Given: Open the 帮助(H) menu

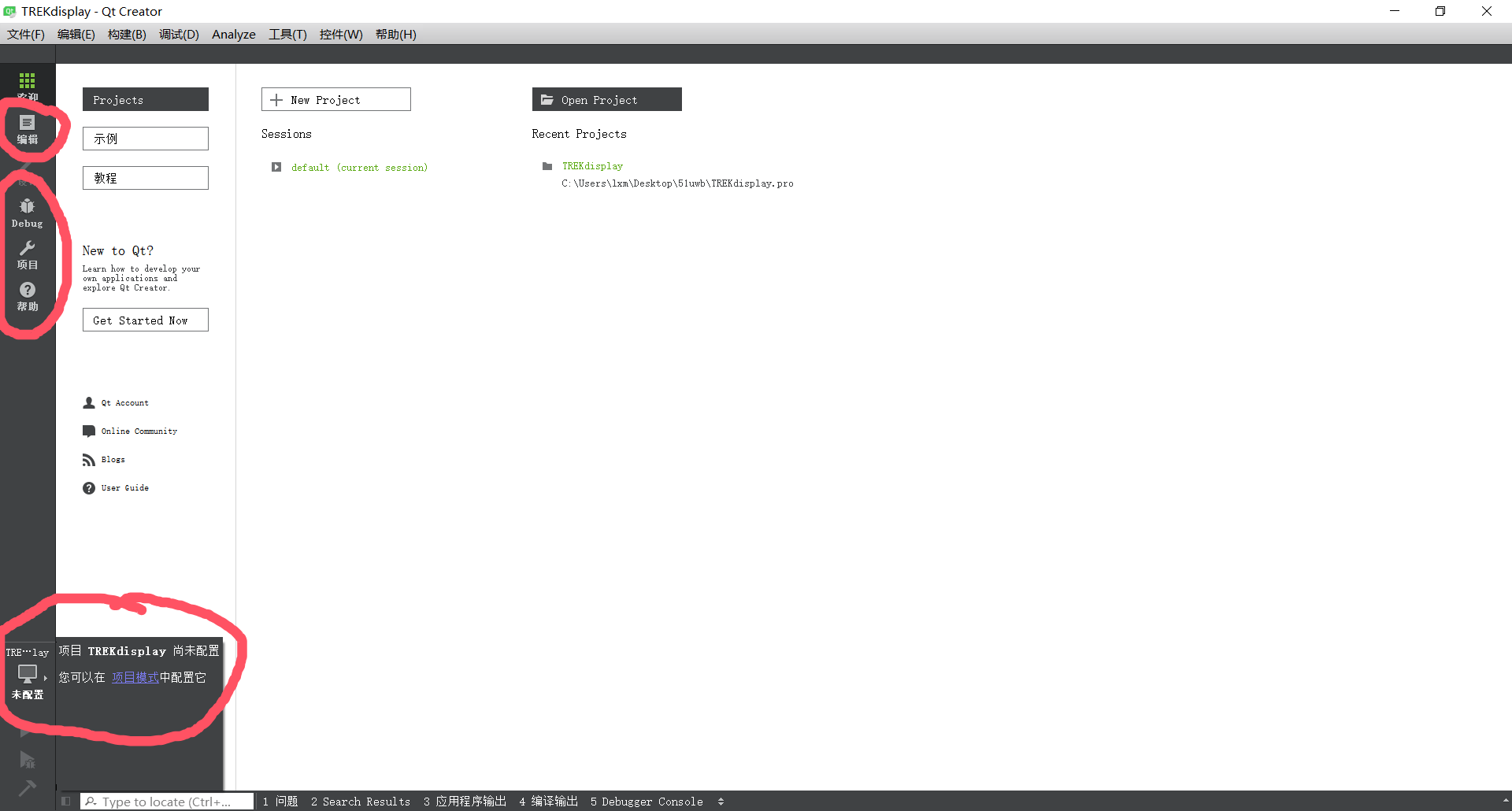Looking at the screenshot, I should (395, 34).
